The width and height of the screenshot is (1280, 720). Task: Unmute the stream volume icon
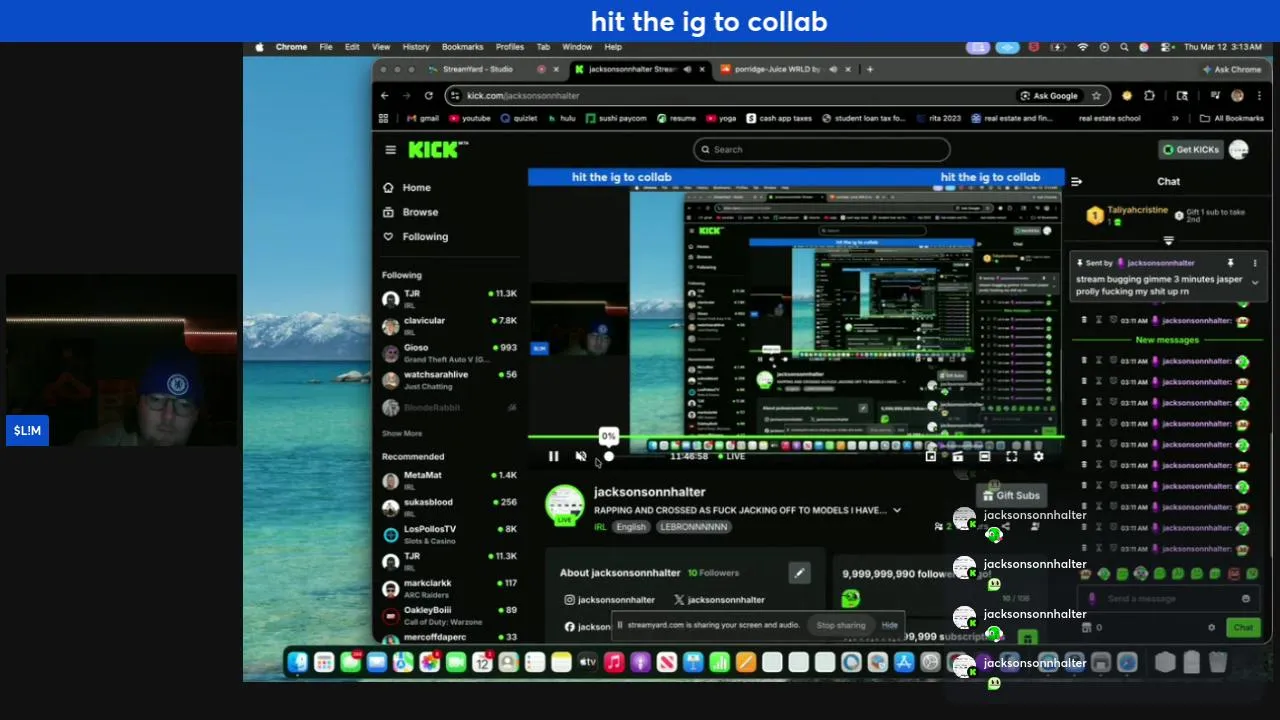click(x=581, y=456)
